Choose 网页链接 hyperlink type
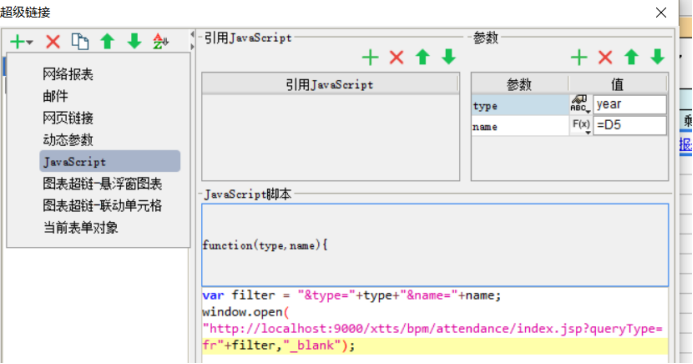Viewport: 693px width, 364px height. 68,118
